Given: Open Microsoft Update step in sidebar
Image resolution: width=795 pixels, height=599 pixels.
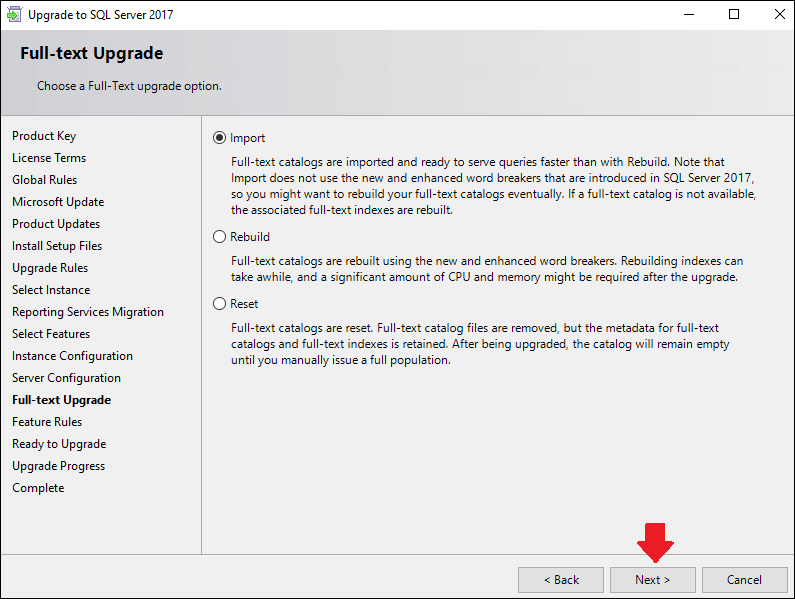Looking at the screenshot, I should [58, 202].
